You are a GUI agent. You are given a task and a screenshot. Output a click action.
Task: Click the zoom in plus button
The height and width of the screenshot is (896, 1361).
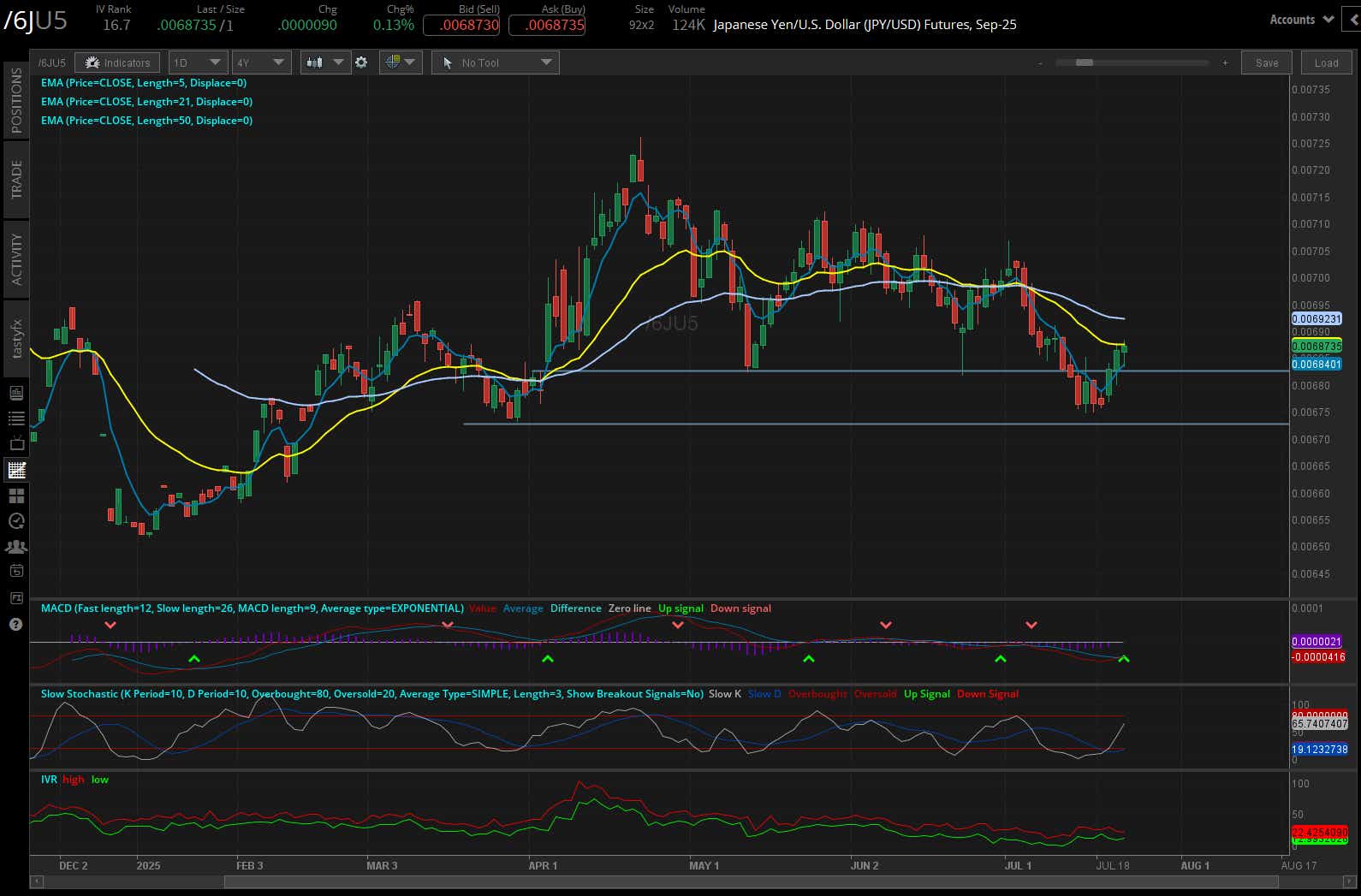point(1225,62)
